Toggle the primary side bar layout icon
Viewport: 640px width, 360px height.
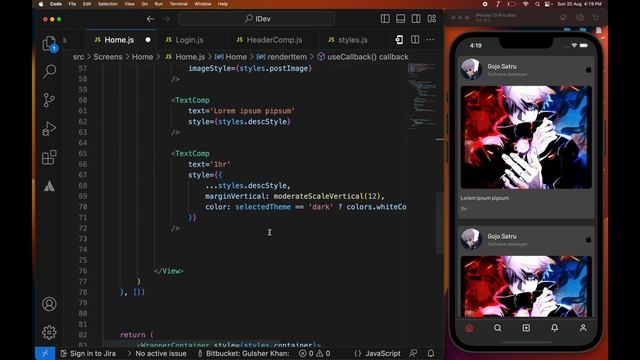(x=385, y=19)
